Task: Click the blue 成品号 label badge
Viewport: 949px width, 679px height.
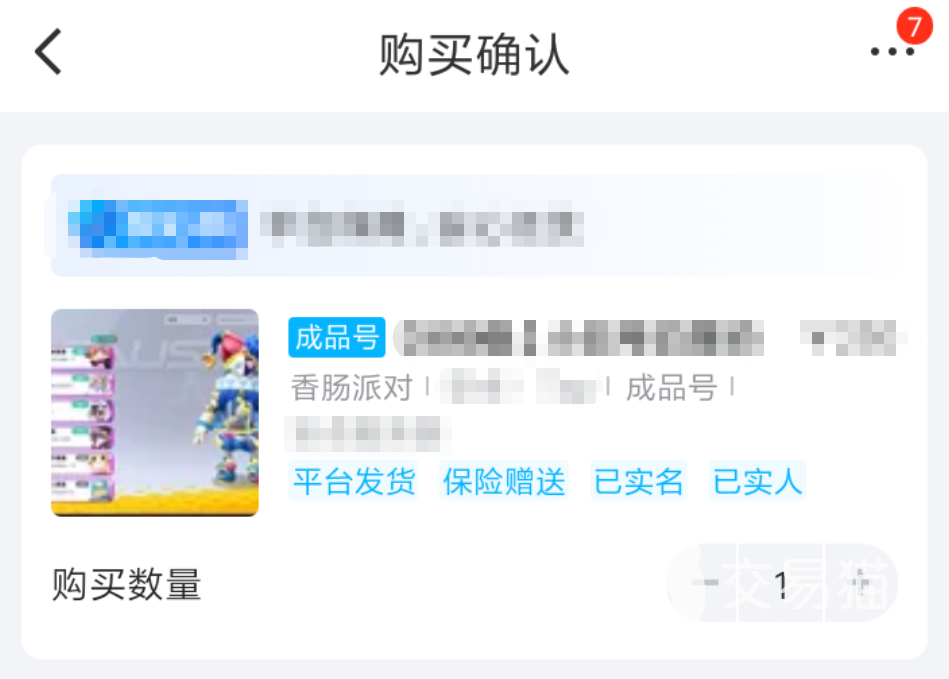Action: pyautogui.click(x=337, y=337)
